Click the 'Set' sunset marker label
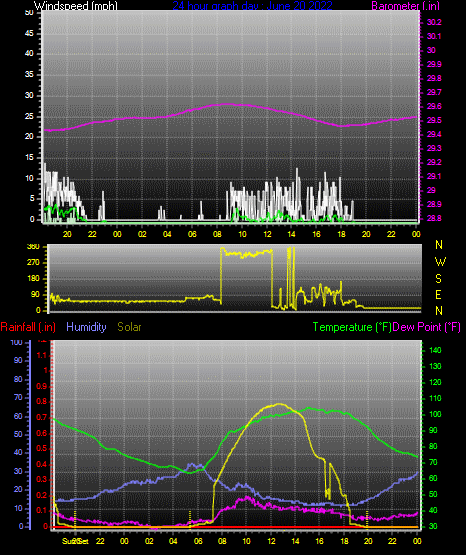The height and width of the screenshot is (555, 466). 83,541
